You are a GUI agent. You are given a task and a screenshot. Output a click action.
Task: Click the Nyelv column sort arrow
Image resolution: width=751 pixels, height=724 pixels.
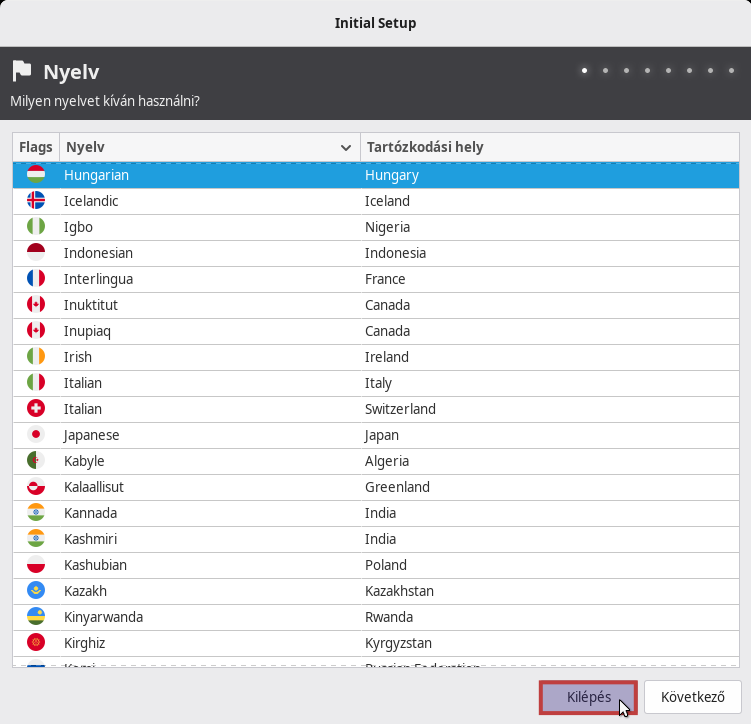(346, 148)
